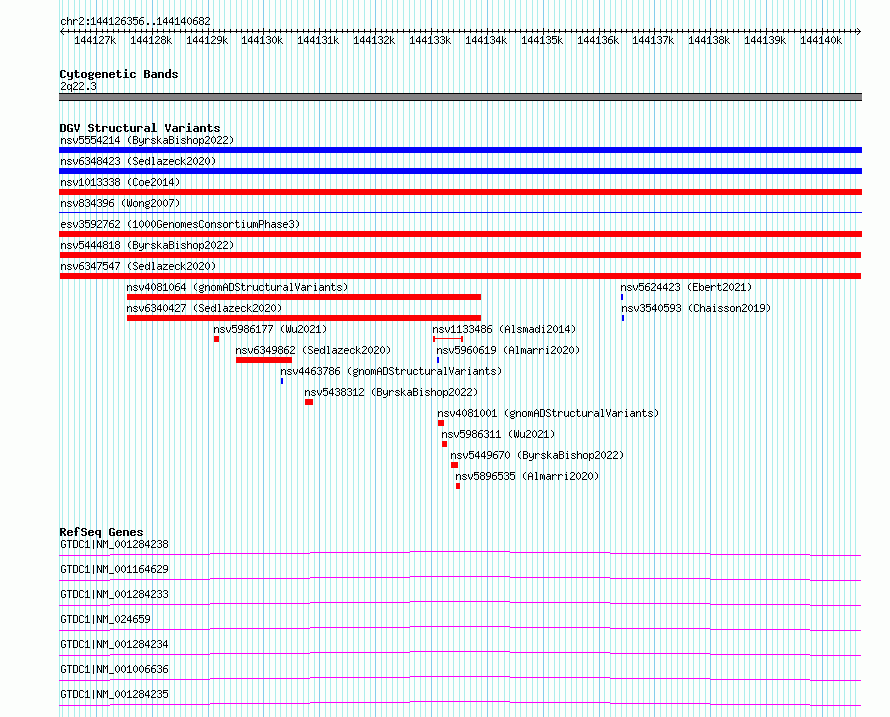Open GTDC1|NM_001284238 transcript label

[x=114, y=544]
